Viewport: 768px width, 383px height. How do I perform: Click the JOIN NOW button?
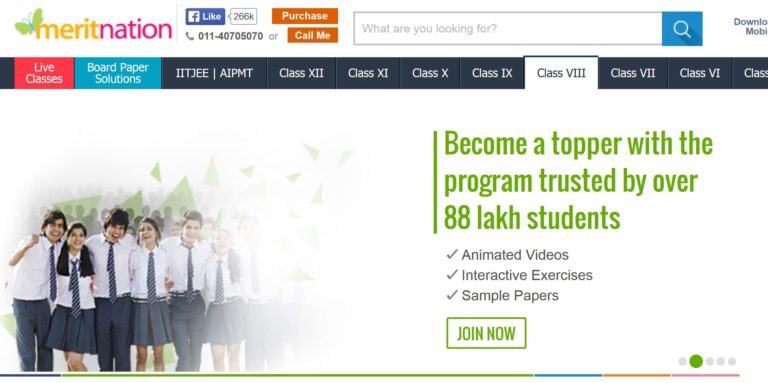tap(486, 334)
